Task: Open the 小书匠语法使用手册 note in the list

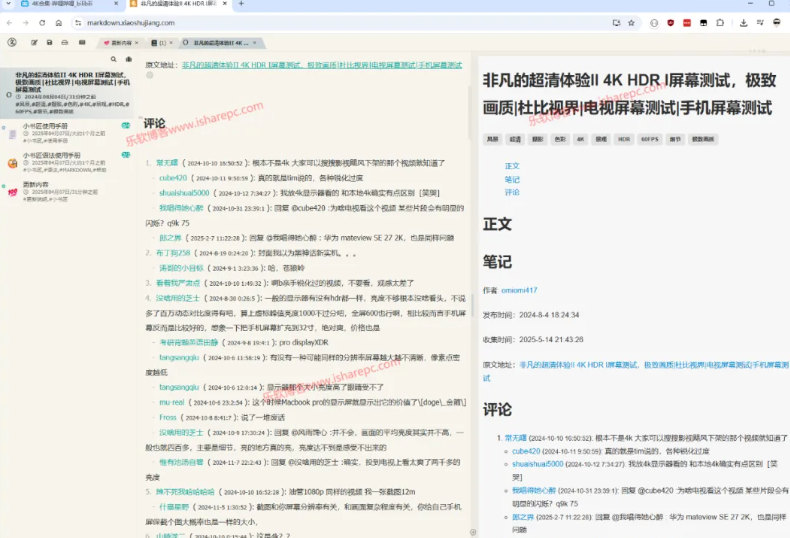Action: point(68,163)
